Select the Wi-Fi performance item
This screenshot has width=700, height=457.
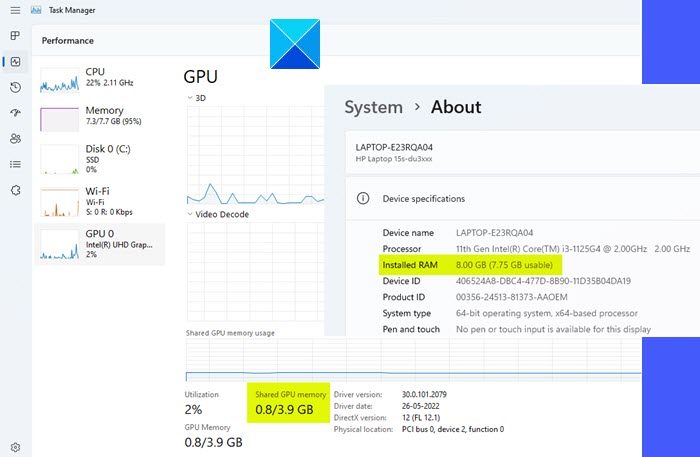click(100, 197)
